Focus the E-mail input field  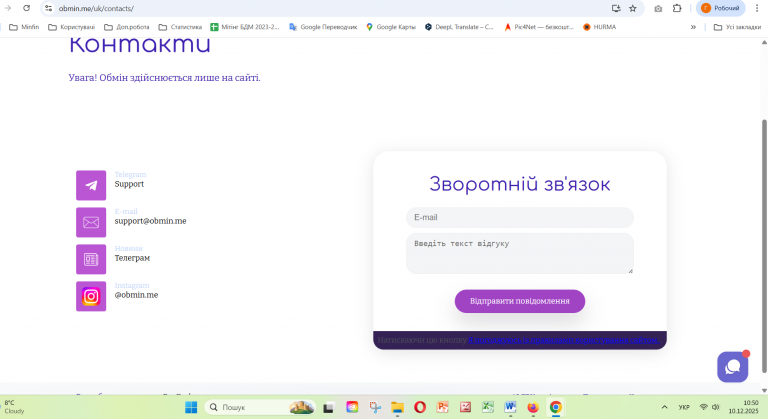(x=520, y=217)
